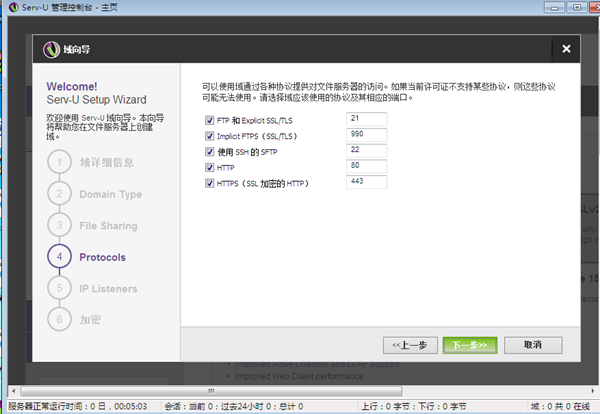Select the IP Listeners step label
Viewport: 600px width, 414px height.
[x=108, y=288]
